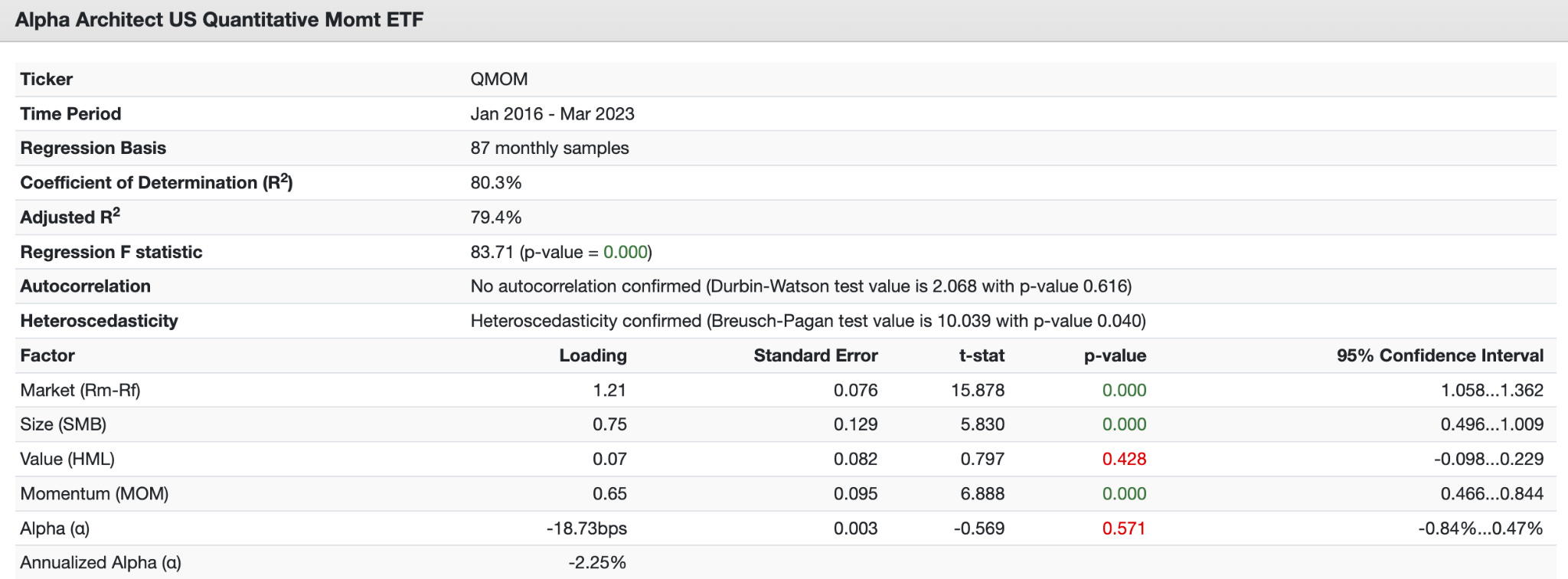Click the 'Ticker' row label
Screen dimensions: 1568x579
[47, 79]
